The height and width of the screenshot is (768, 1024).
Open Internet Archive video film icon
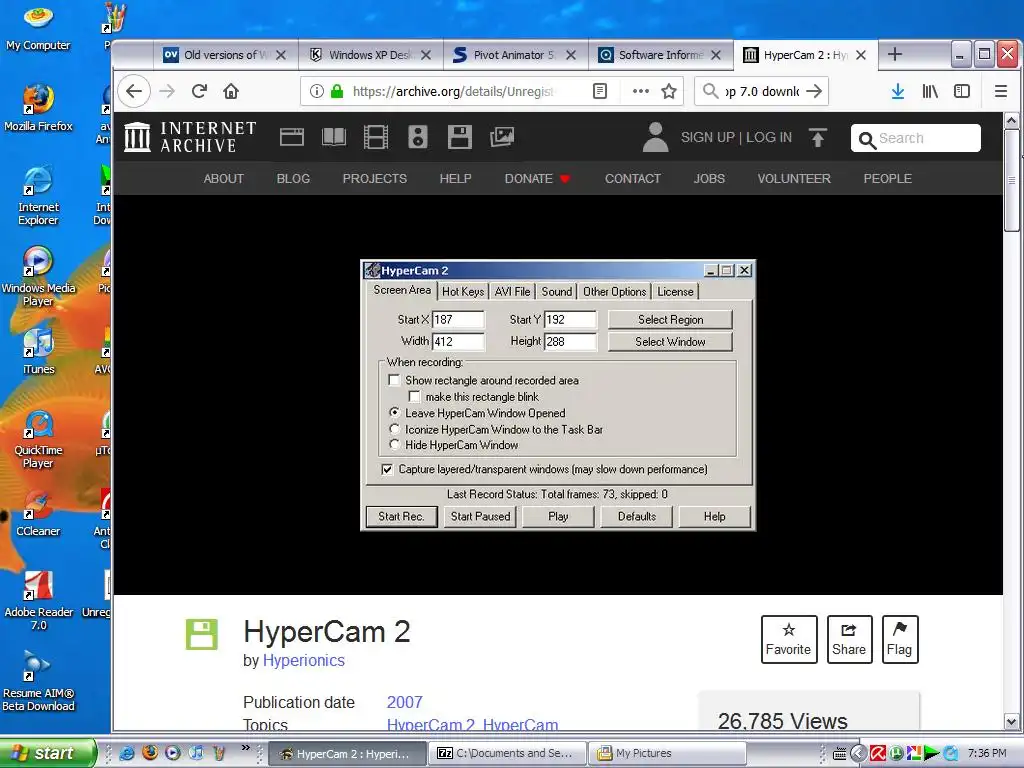[x=376, y=137]
